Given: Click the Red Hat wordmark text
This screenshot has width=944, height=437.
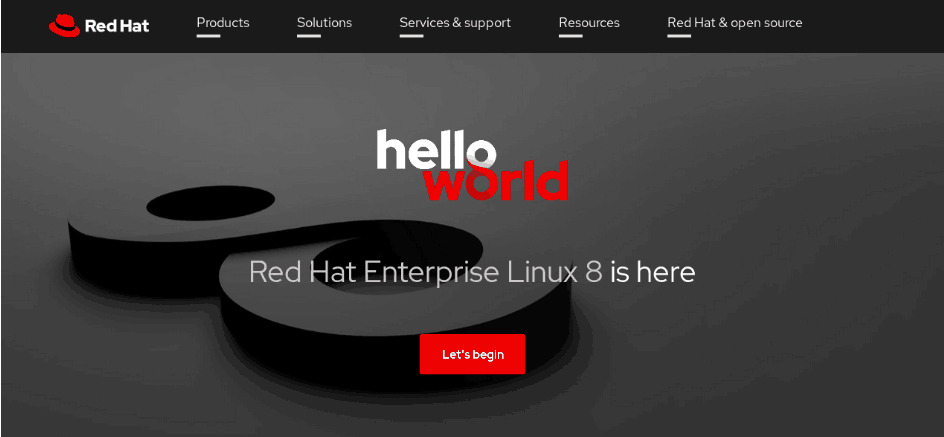Looking at the screenshot, I should coord(117,26).
